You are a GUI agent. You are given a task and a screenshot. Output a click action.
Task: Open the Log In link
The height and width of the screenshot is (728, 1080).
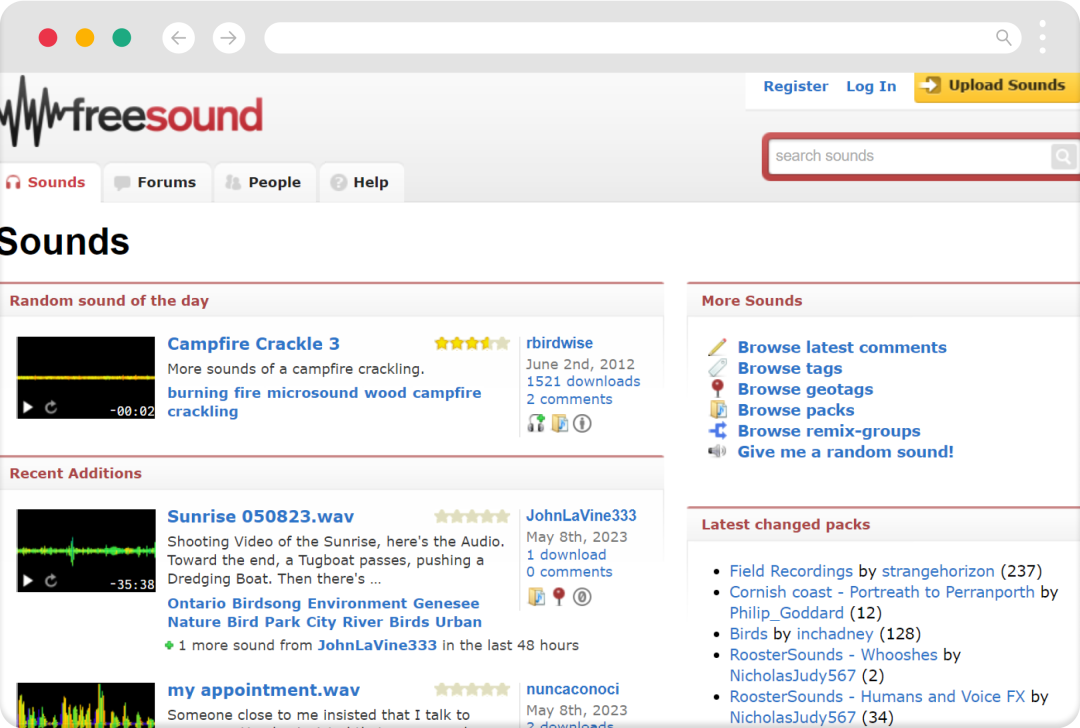pyautogui.click(x=871, y=87)
